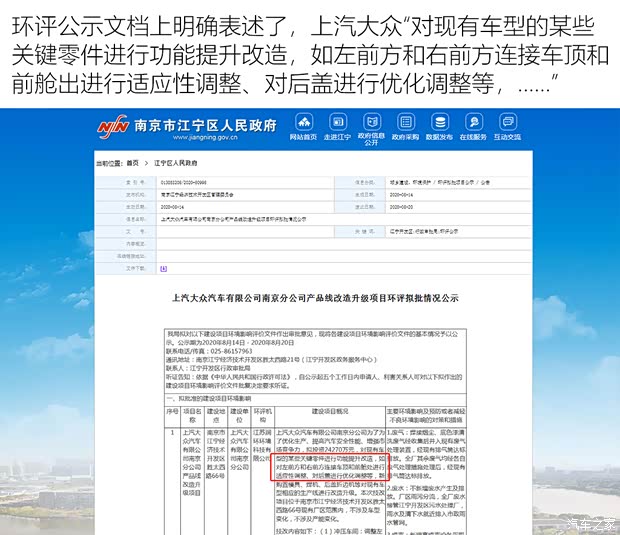Open the 政府采购 navigation icon
Image resolution: width=620 pixels, height=535 pixels.
coord(406,122)
